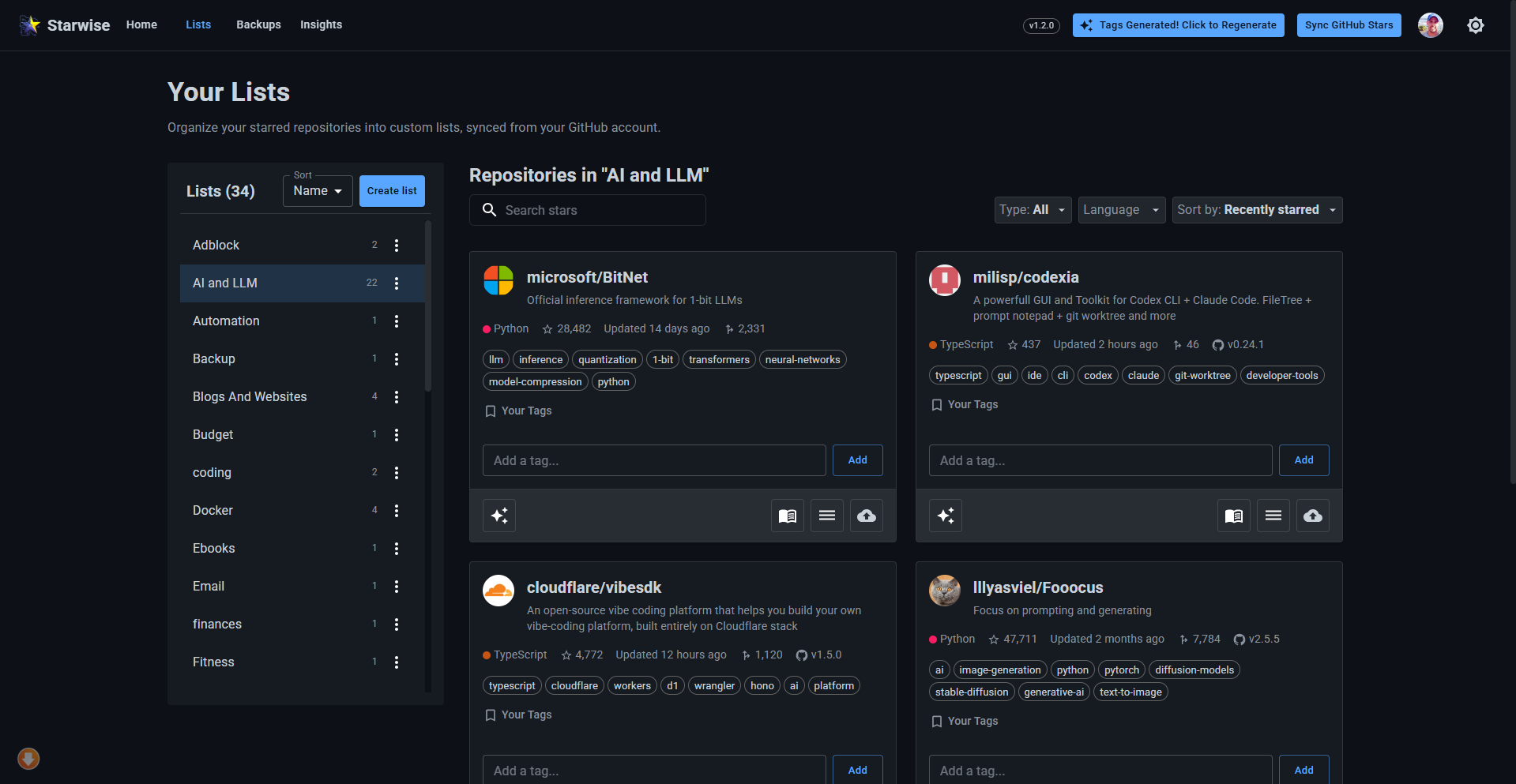This screenshot has width=1516, height=784.
Task: Switch to the Lists nav item
Action: point(198,24)
